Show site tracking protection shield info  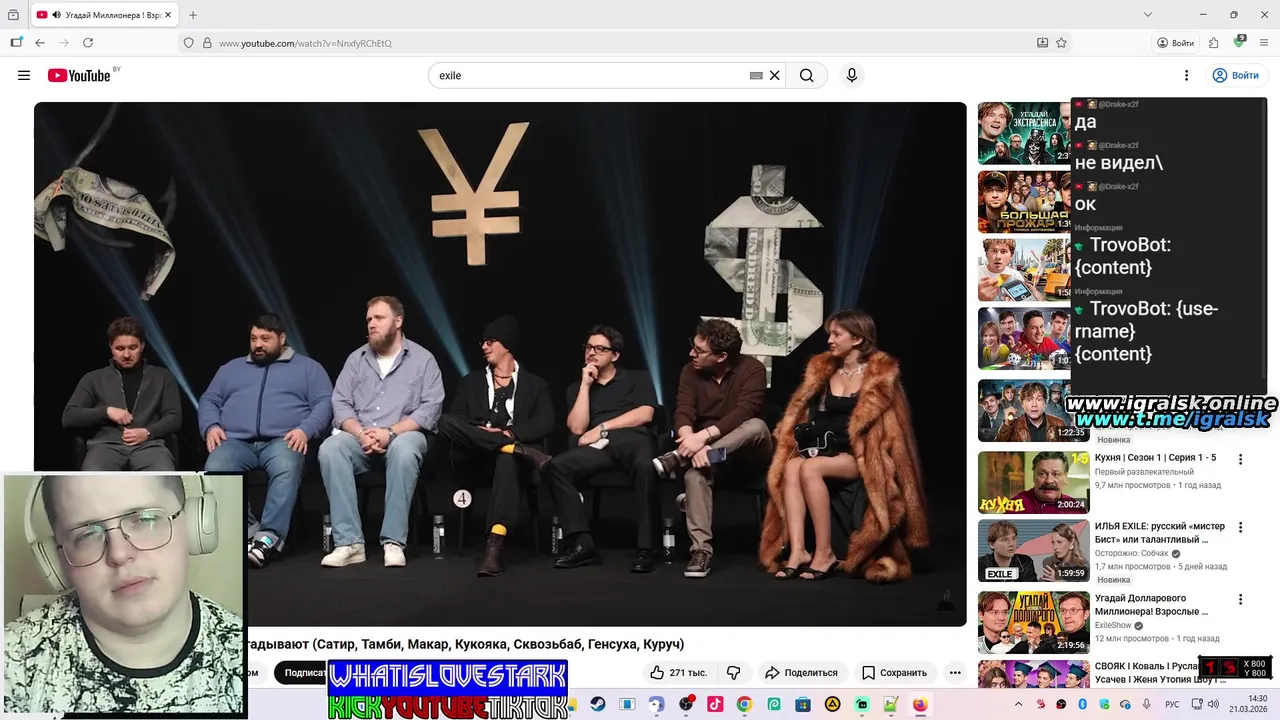pyautogui.click(x=188, y=43)
